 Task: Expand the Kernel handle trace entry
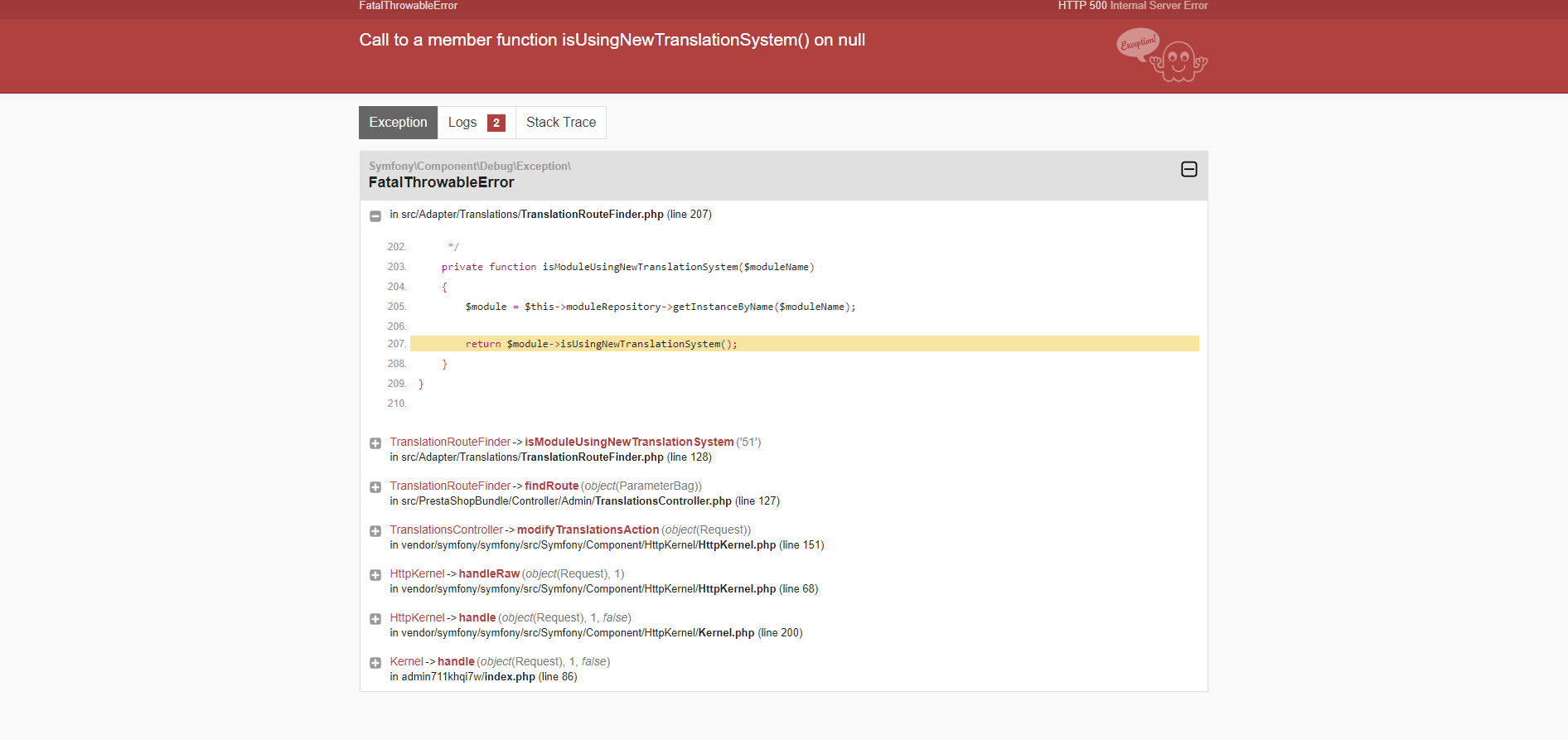pyautogui.click(x=375, y=663)
